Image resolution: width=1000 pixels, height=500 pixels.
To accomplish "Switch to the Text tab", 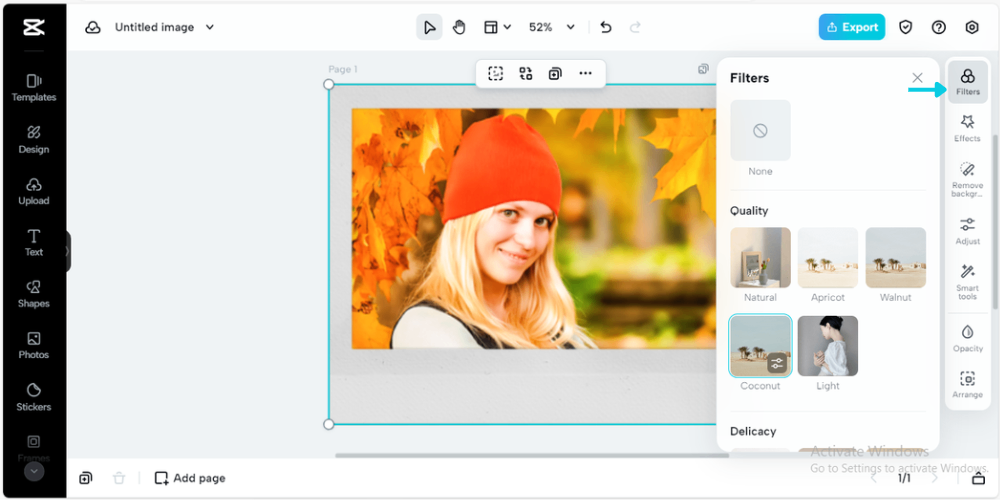I will pos(33,242).
